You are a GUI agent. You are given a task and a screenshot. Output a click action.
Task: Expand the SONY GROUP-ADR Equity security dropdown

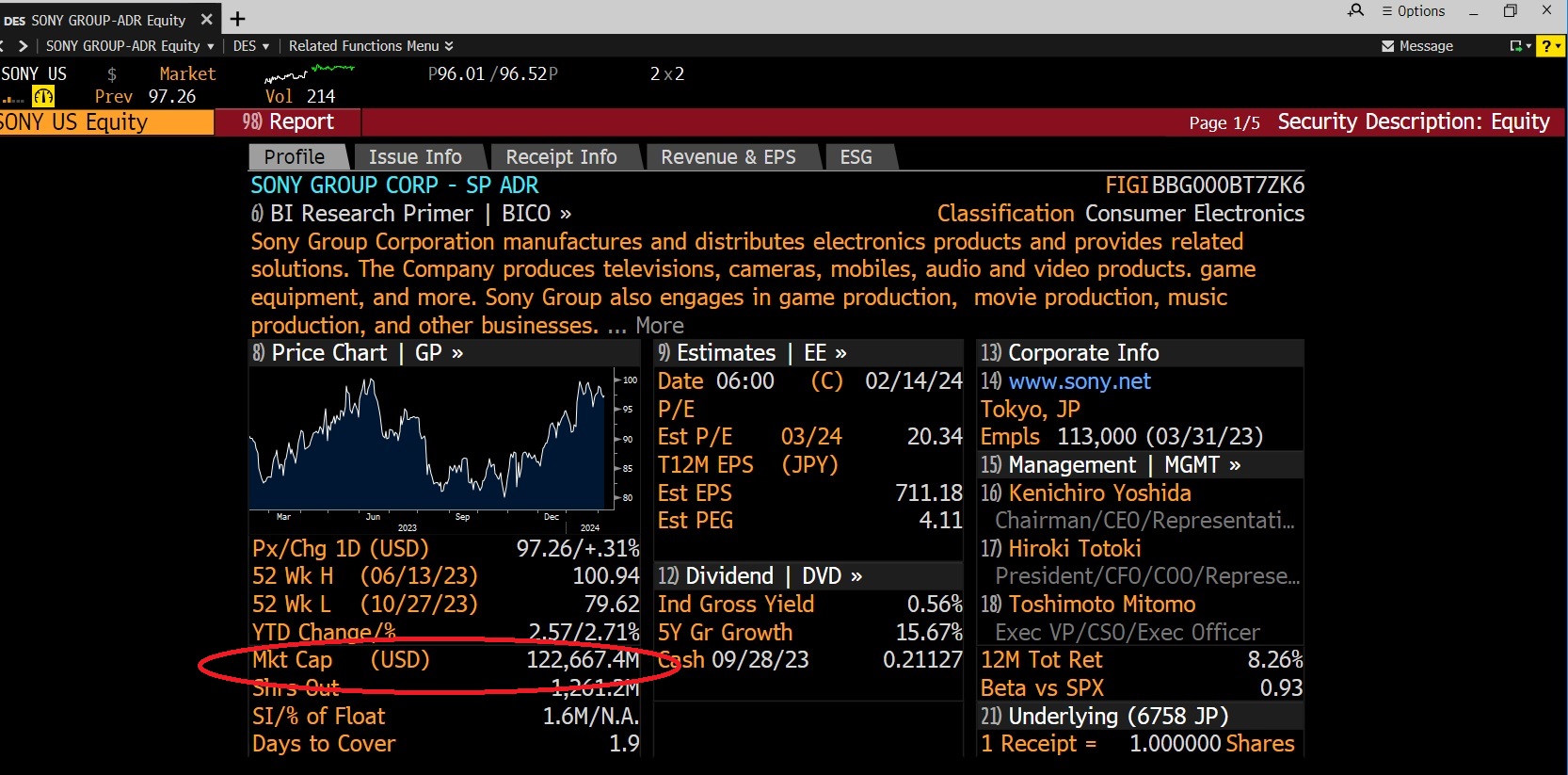coord(130,46)
